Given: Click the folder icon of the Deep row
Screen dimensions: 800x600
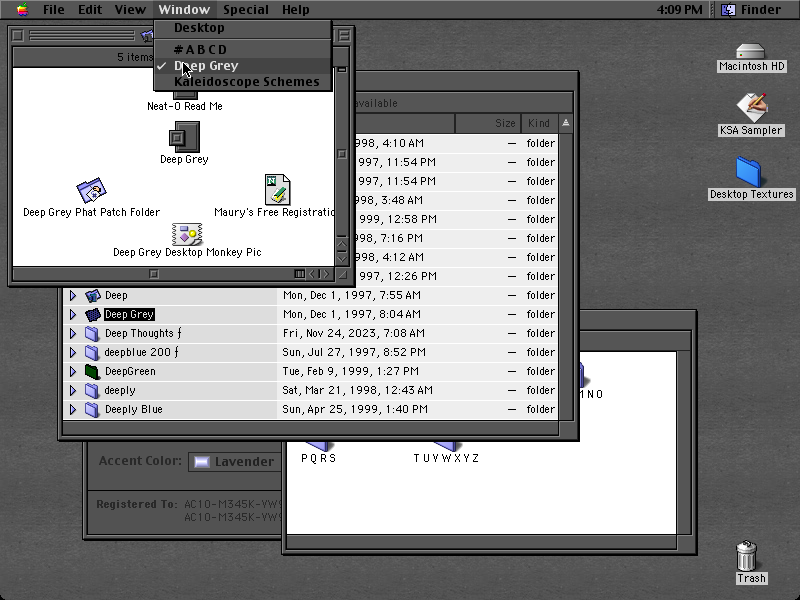Looking at the screenshot, I should (92, 295).
